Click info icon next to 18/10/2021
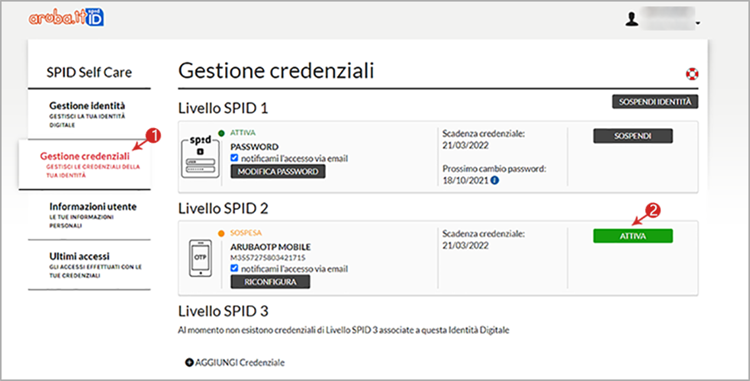The height and width of the screenshot is (381, 750). (x=495, y=181)
